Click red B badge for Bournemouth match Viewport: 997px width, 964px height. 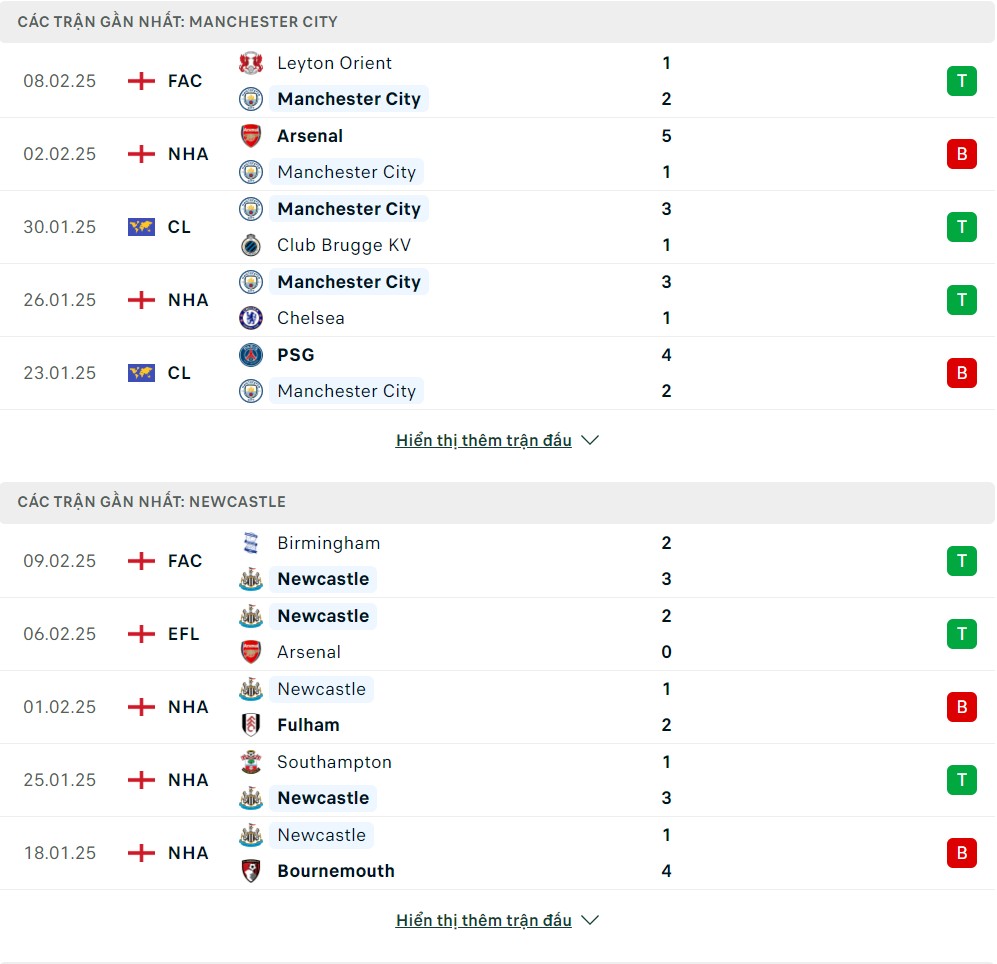[961, 853]
